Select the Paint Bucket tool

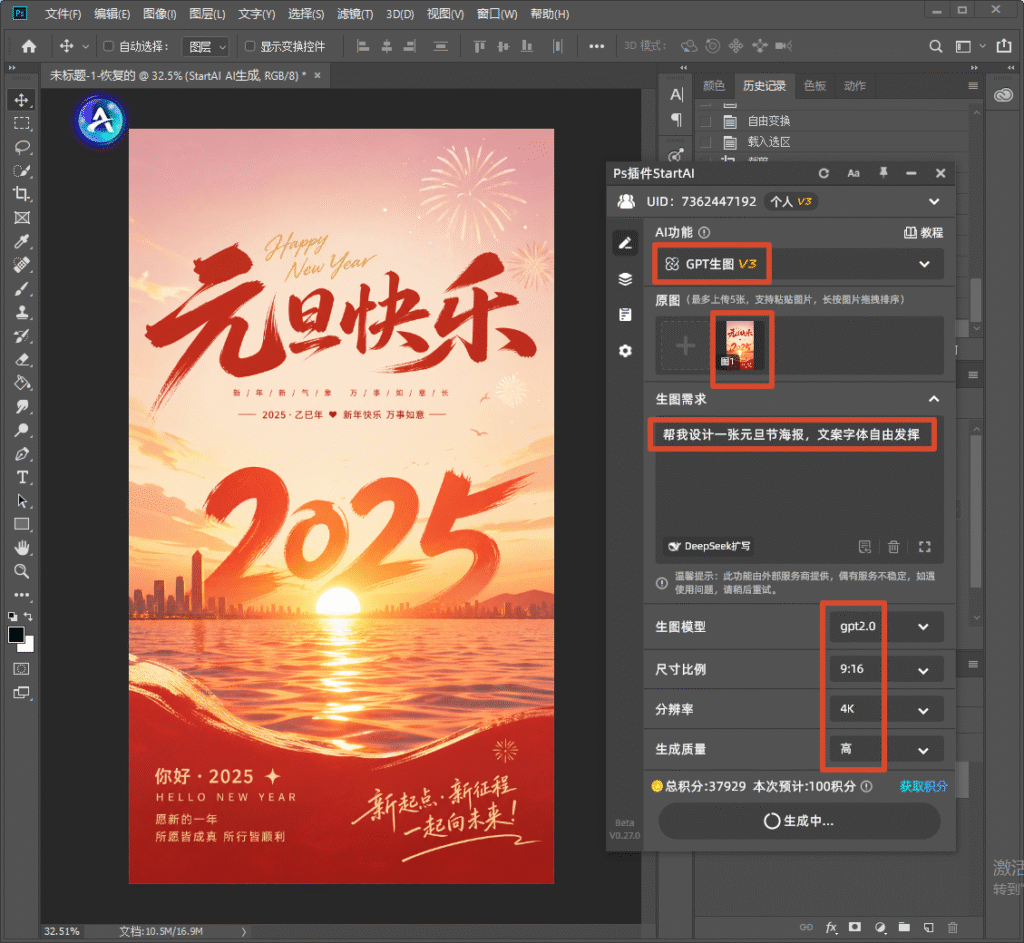point(22,383)
